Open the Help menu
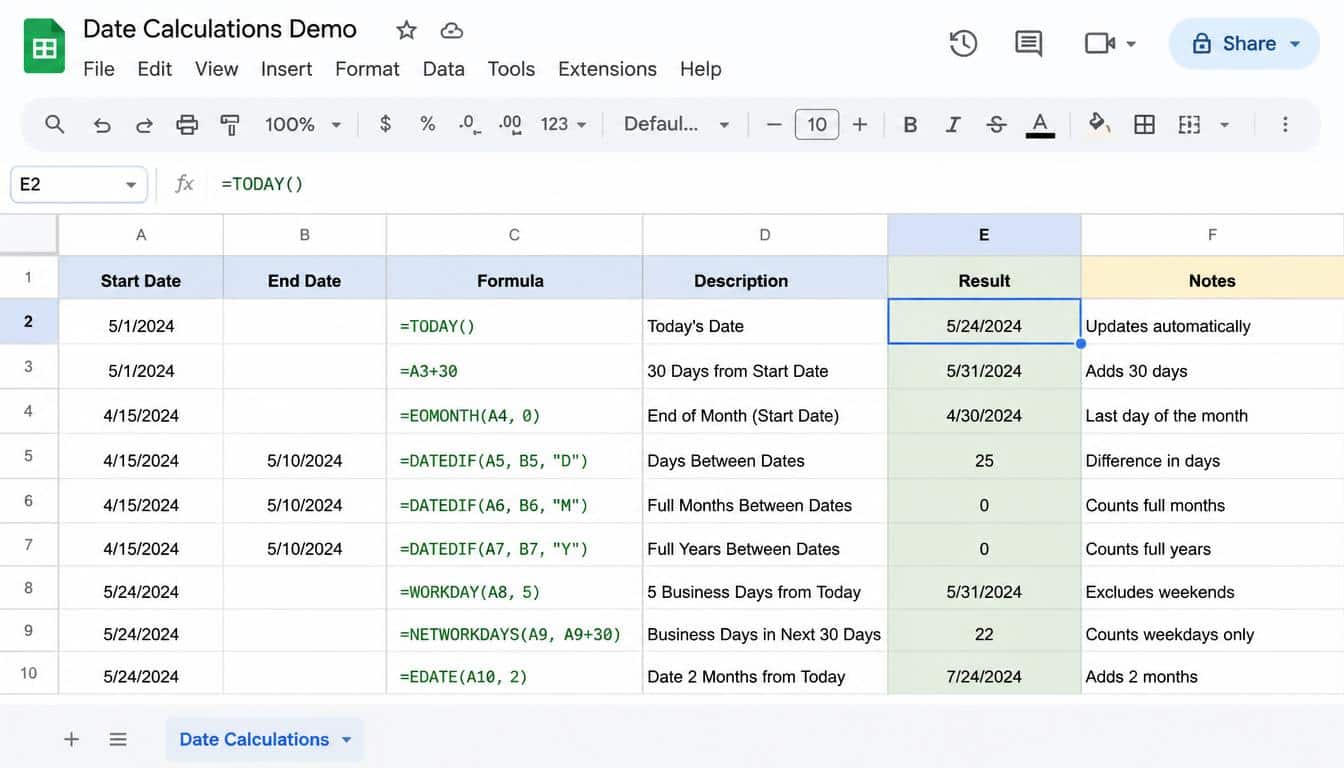Screen dimensions: 1344x768 (x=700, y=69)
